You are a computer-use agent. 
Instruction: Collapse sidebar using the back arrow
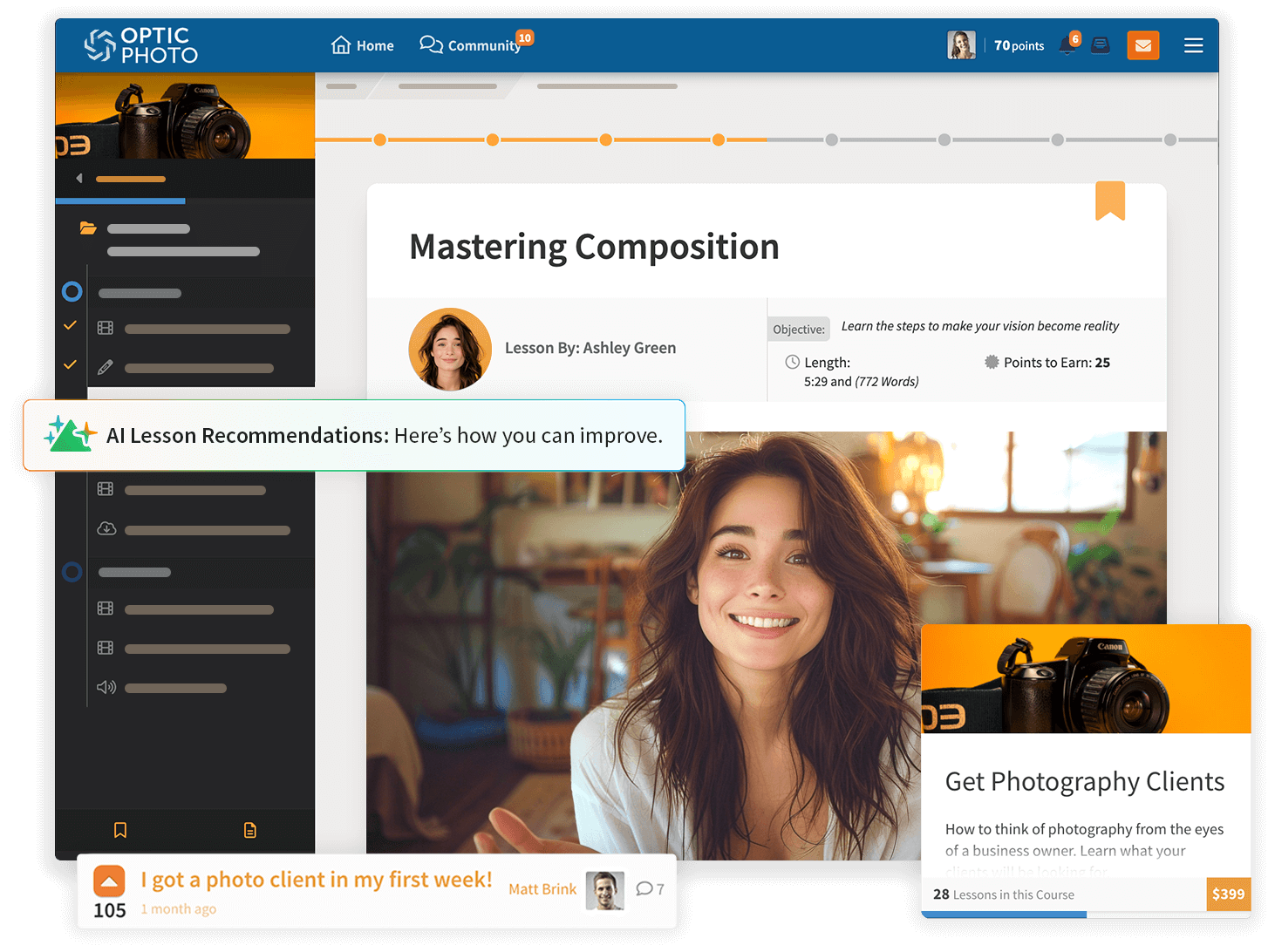click(x=79, y=179)
